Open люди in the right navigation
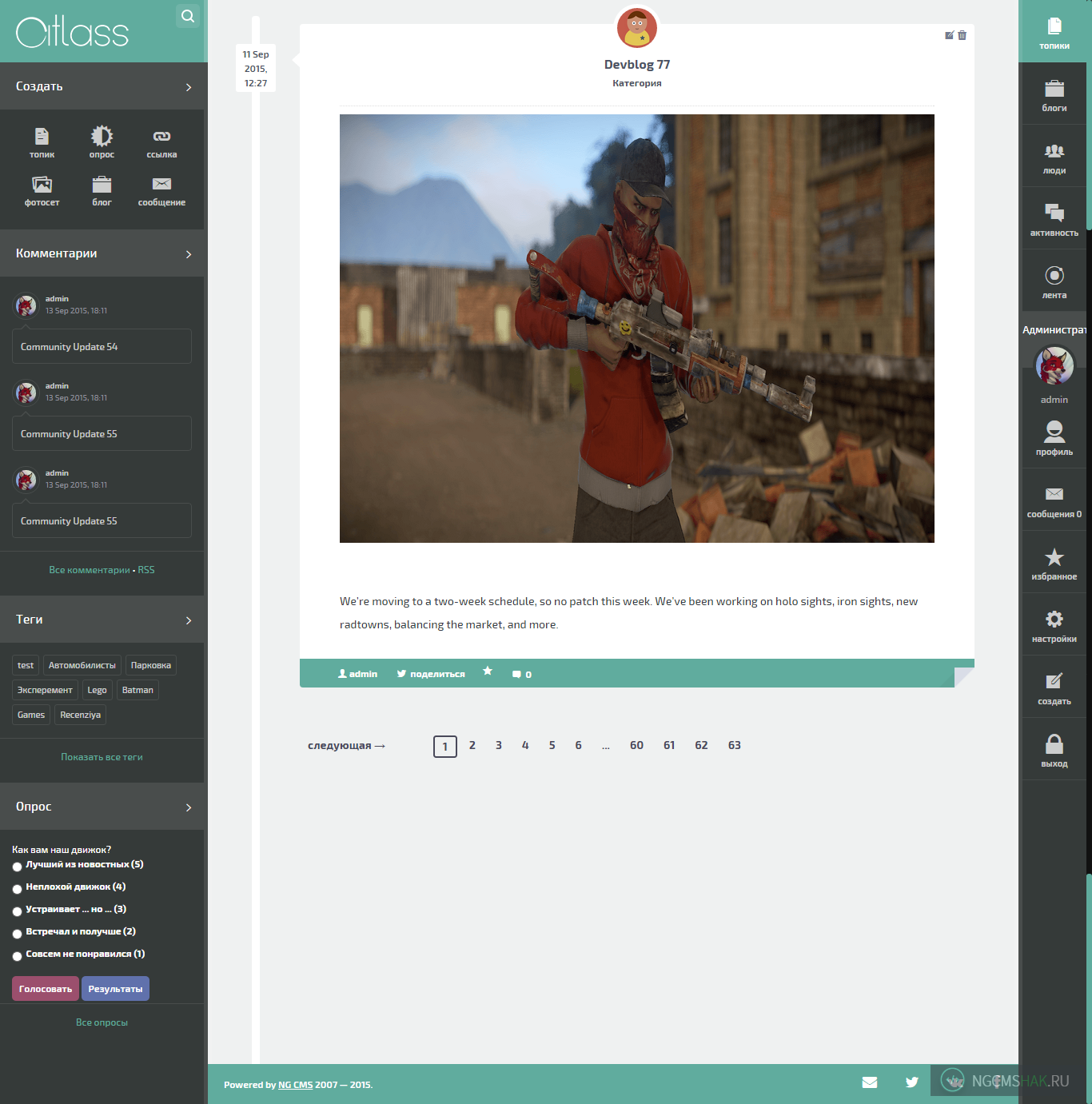Screen dimensions: 1092x1104 1054,157
